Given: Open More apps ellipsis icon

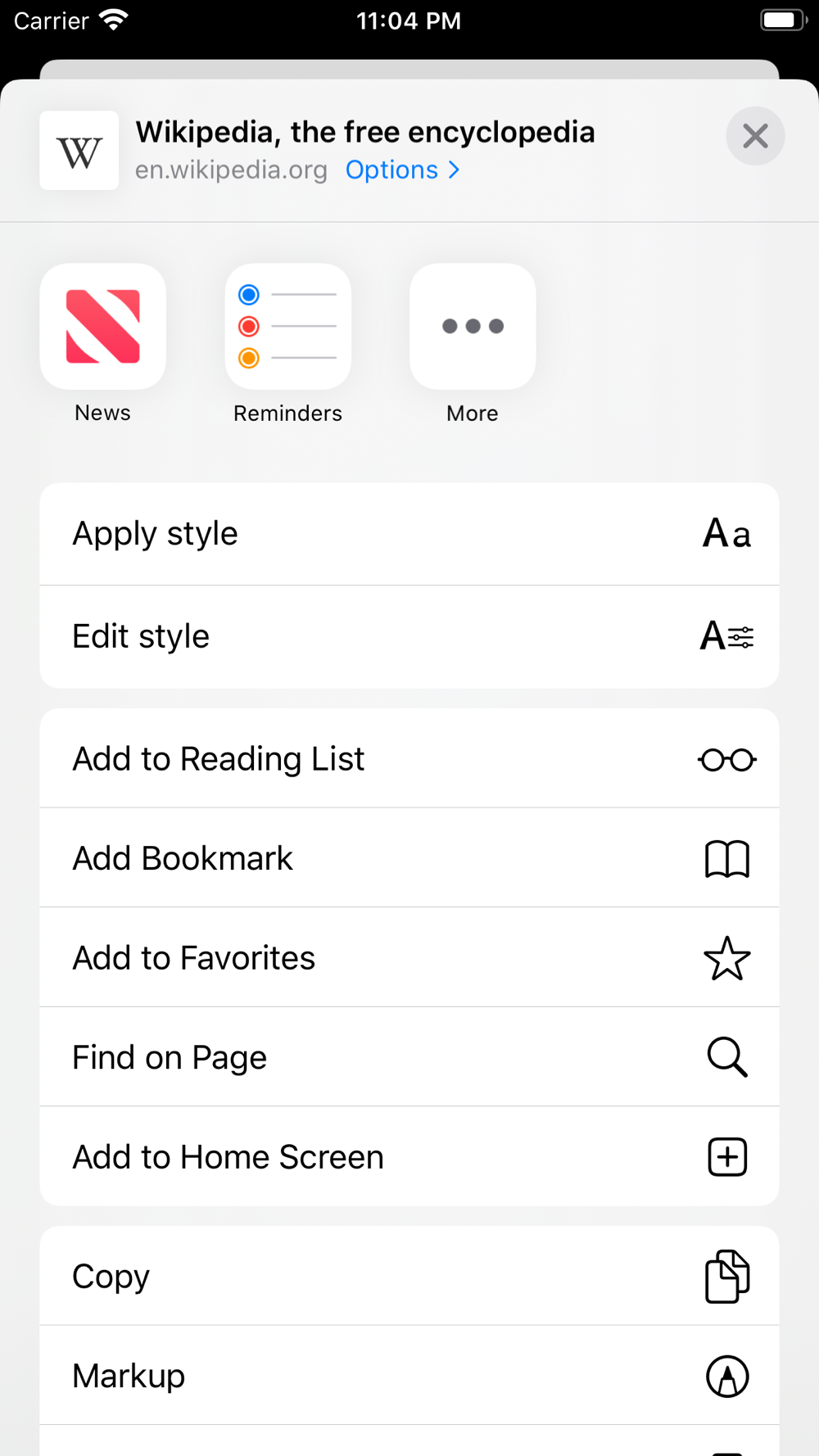Looking at the screenshot, I should pyautogui.click(x=473, y=326).
